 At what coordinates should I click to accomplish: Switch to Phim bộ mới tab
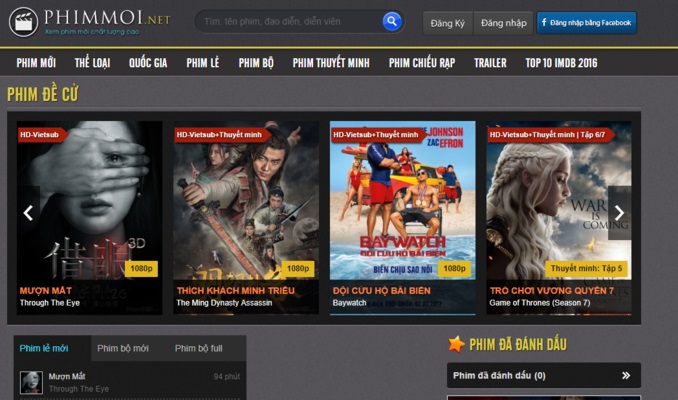[x=126, y=348]
